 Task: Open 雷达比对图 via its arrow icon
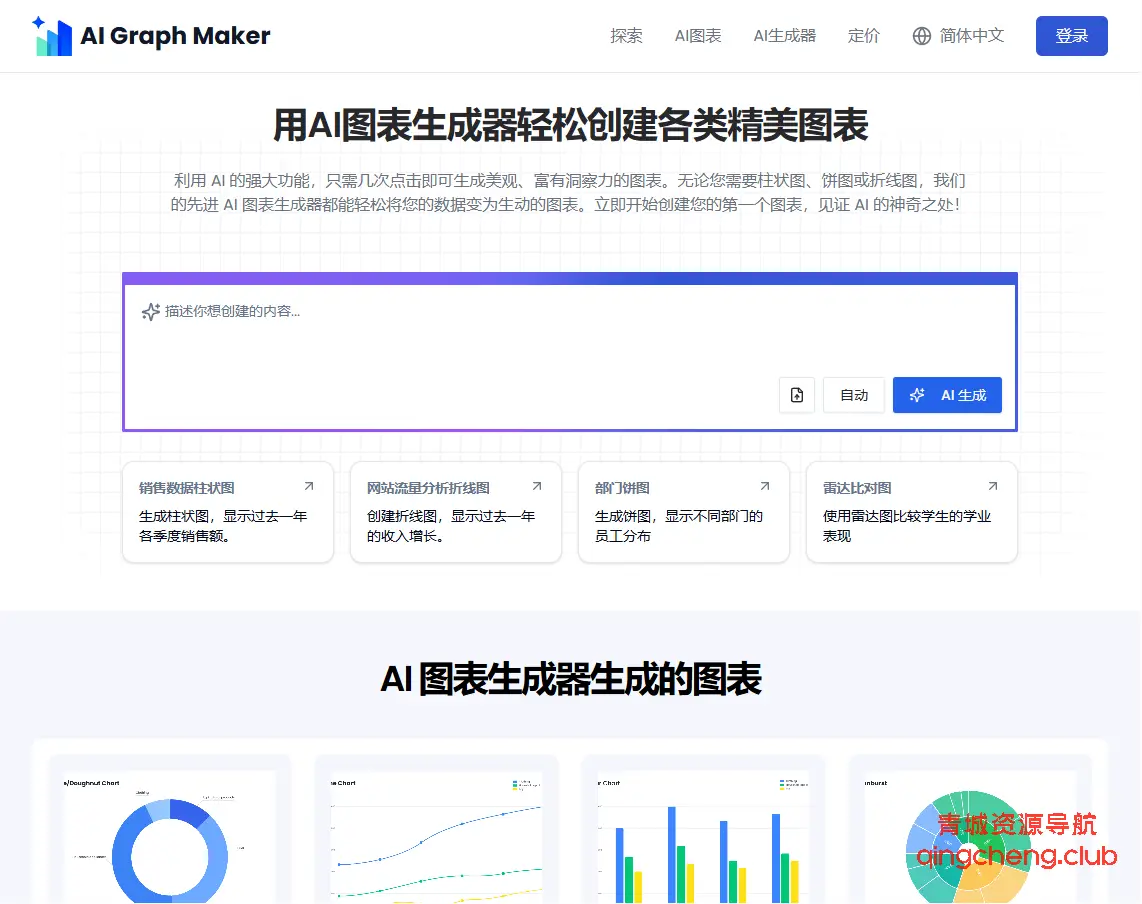[992, 482]
